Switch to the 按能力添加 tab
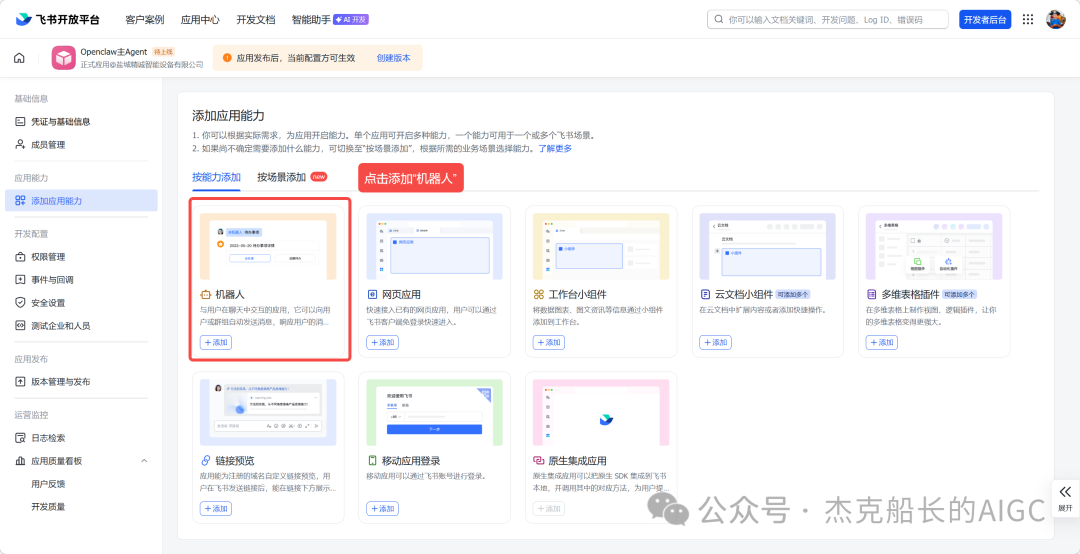Screen dimensions: 1080x554 (216, 177)
